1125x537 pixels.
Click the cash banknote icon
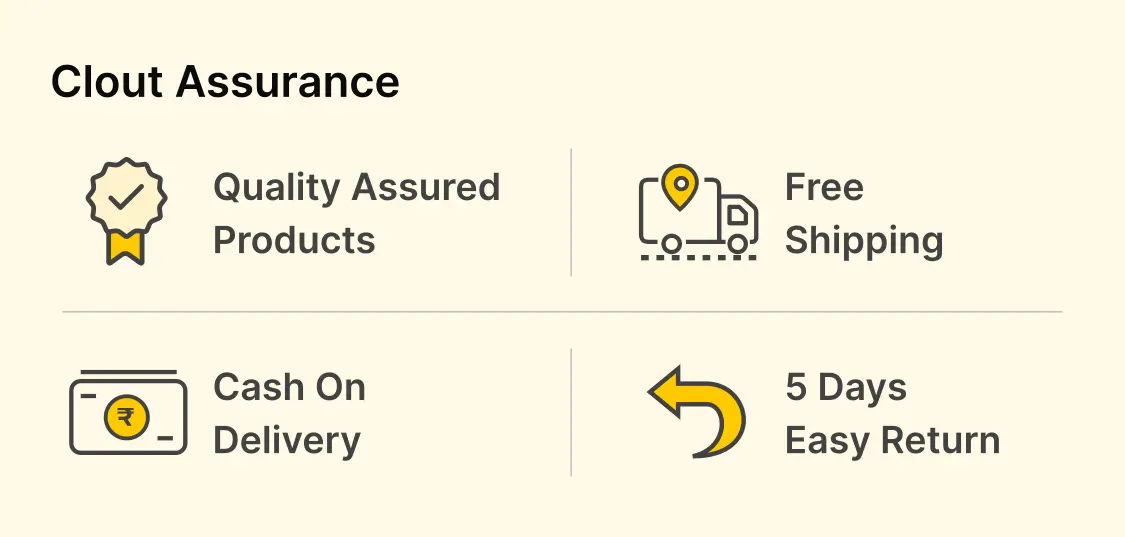pos(127,414)
